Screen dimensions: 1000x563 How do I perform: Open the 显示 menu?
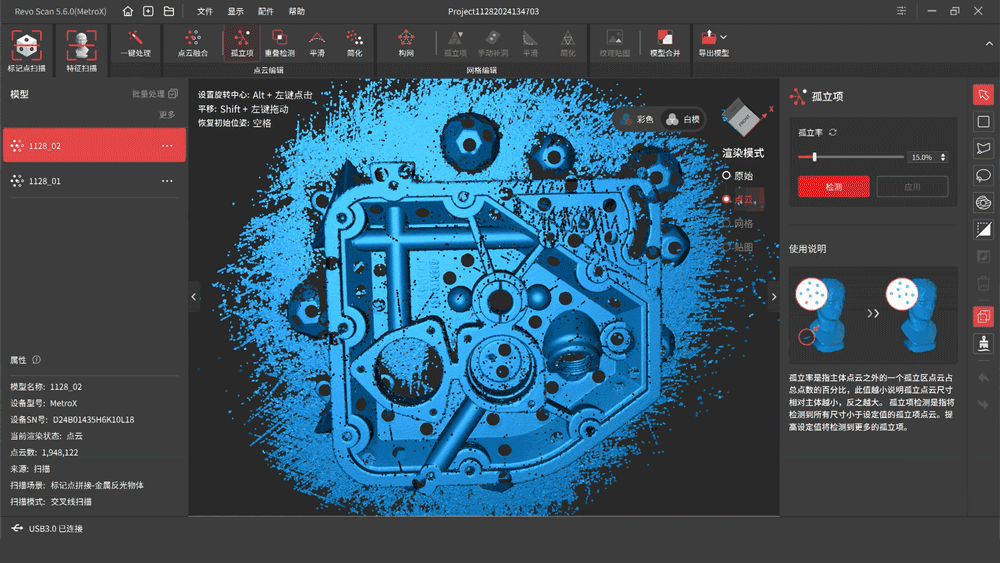(235, 11)
